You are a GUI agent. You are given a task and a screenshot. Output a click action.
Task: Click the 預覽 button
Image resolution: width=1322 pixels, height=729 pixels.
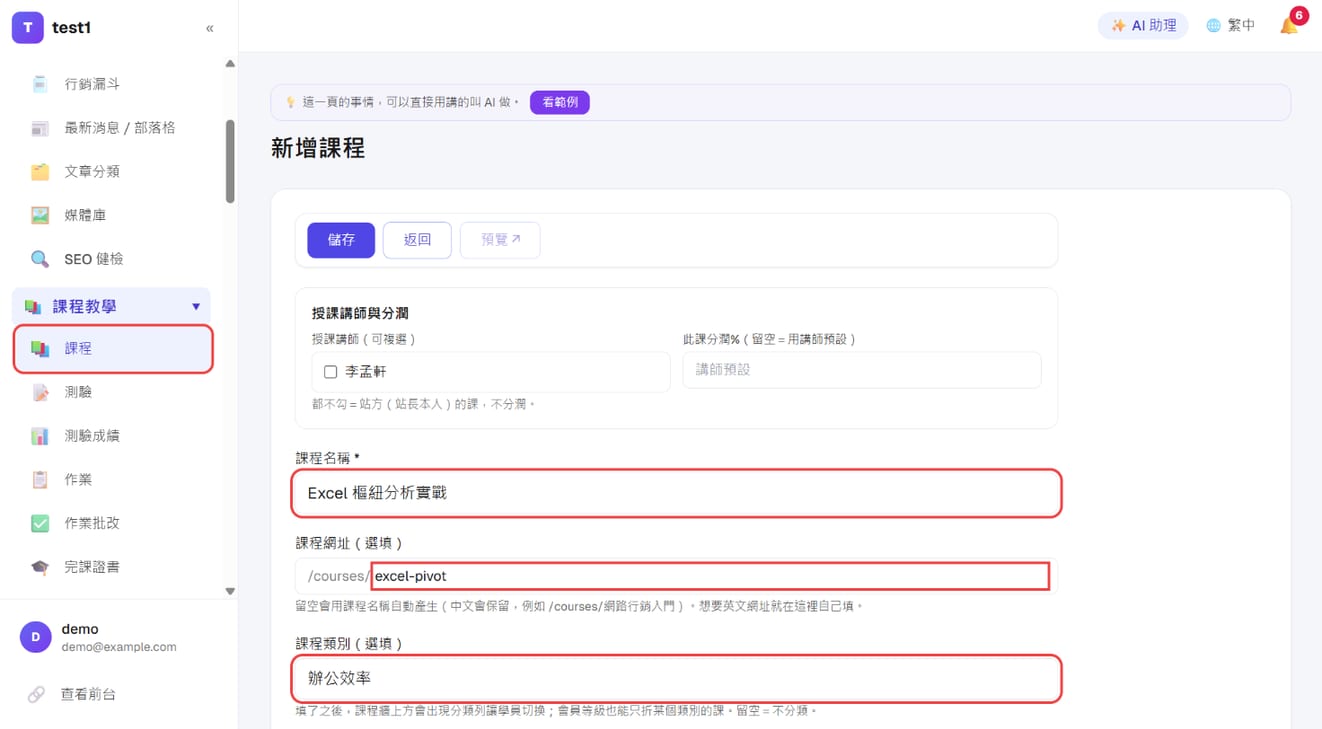[500, 240]
